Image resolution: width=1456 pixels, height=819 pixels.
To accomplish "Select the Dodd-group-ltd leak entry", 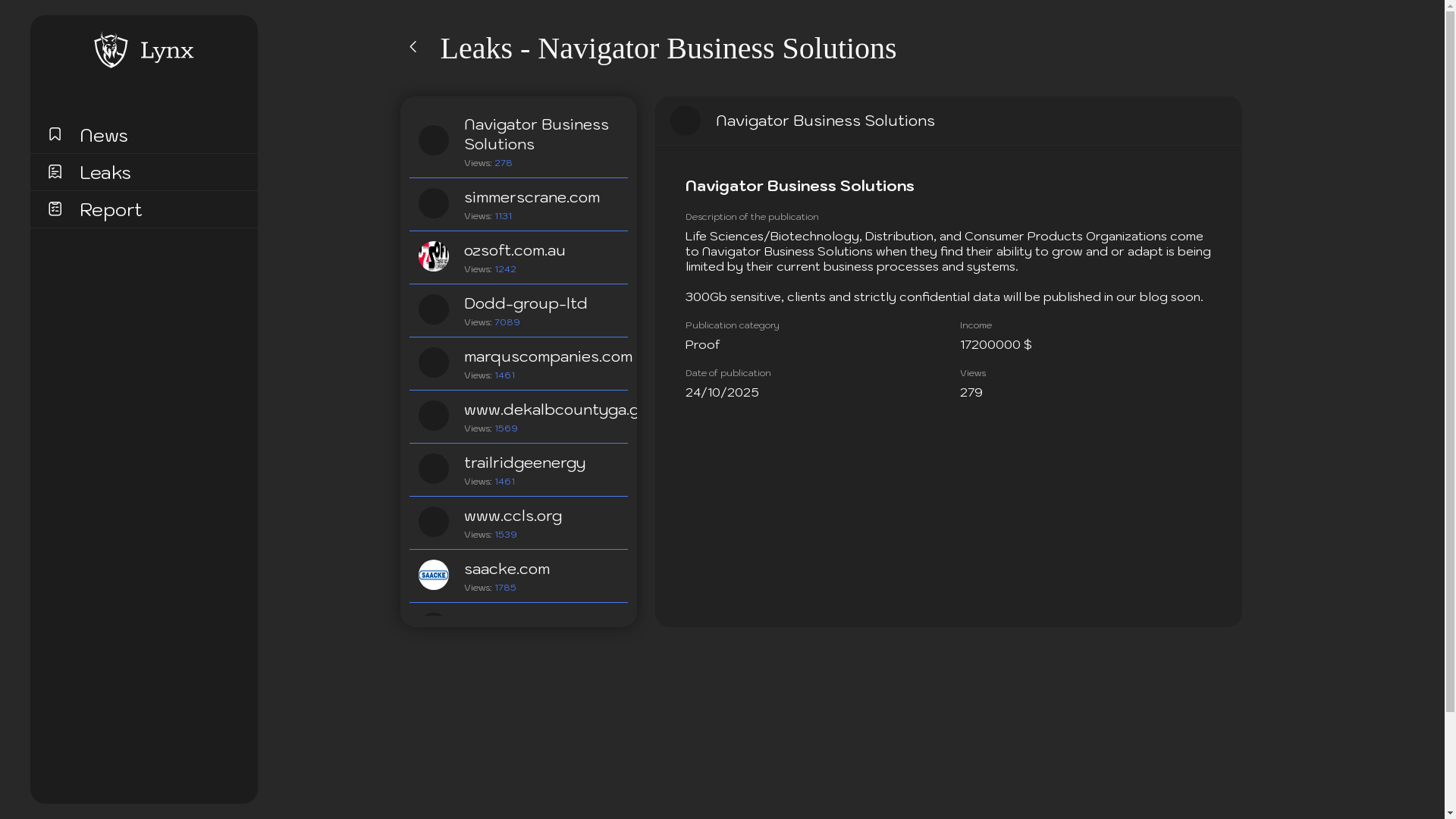I will [526, 304].
